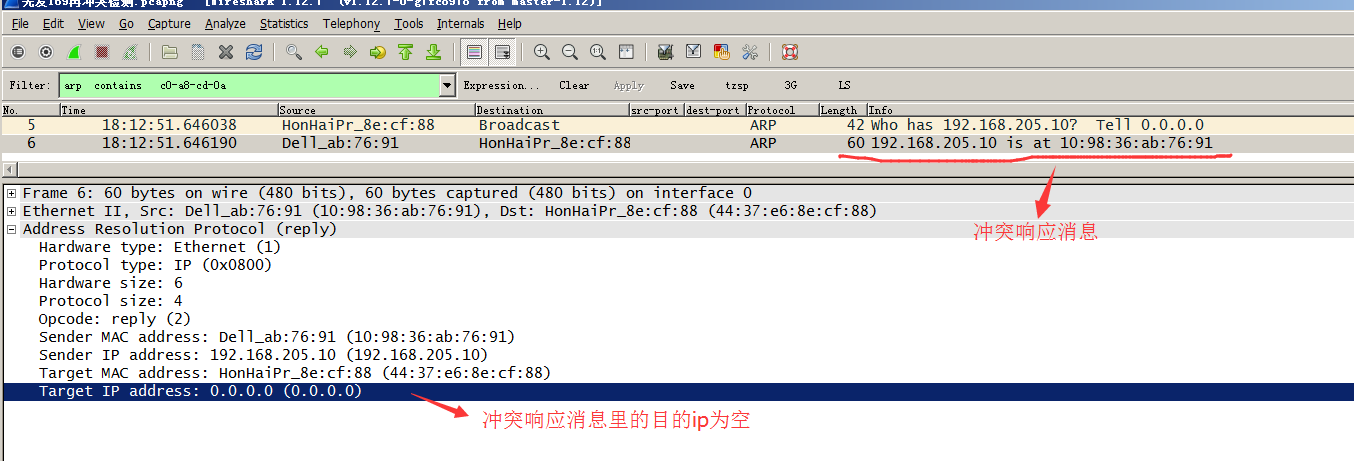The height and width of the screenshot is (461, 1354).
Task: Expand the Ethernet II tree node
Action: pyautogui.click(x=11, y=211)
